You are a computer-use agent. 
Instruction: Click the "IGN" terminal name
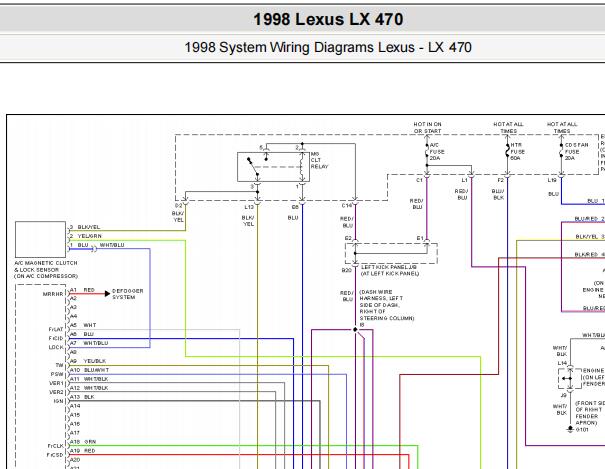[58, 401]
